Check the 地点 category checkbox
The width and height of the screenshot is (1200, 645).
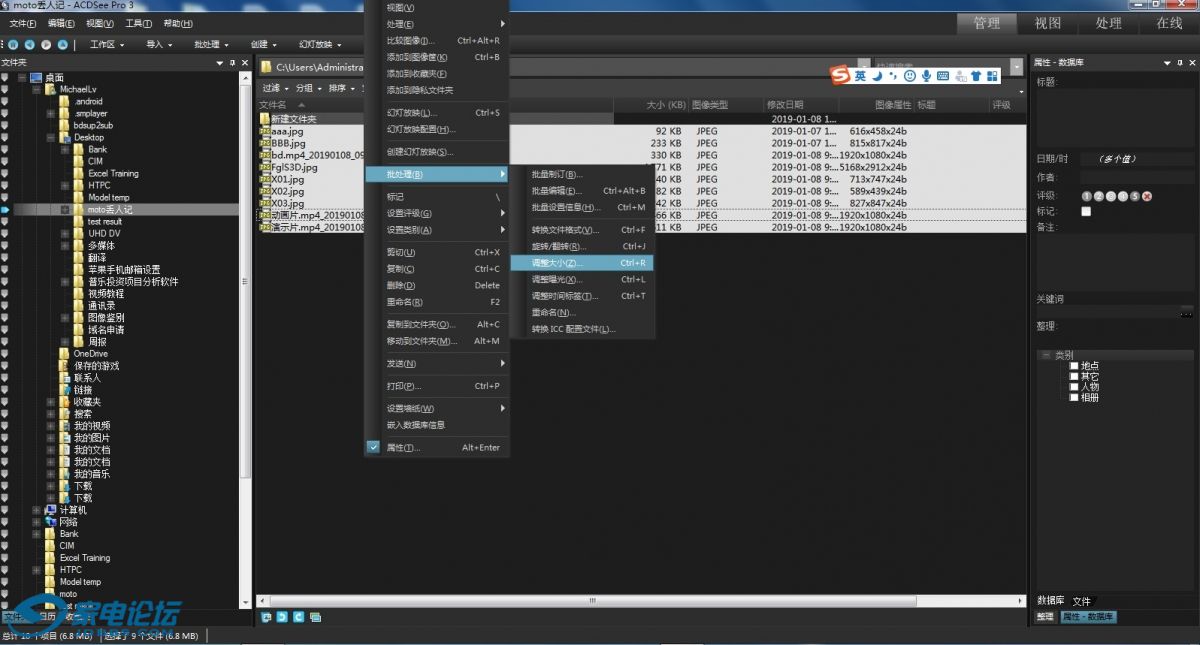pos(1074,366)
